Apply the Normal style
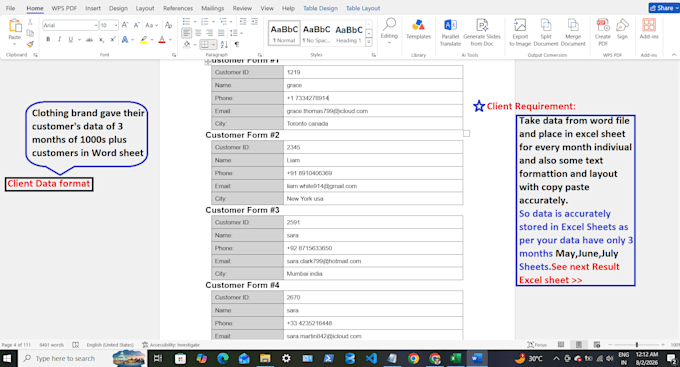This screenshot has width=680, height=367. click(284, 33)
